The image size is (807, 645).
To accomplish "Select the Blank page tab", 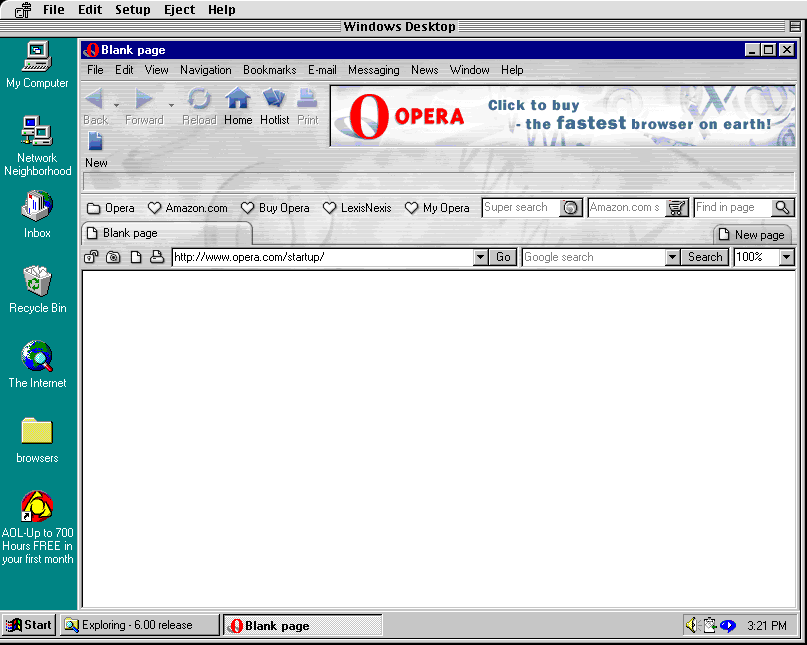I will pos(166,233).
